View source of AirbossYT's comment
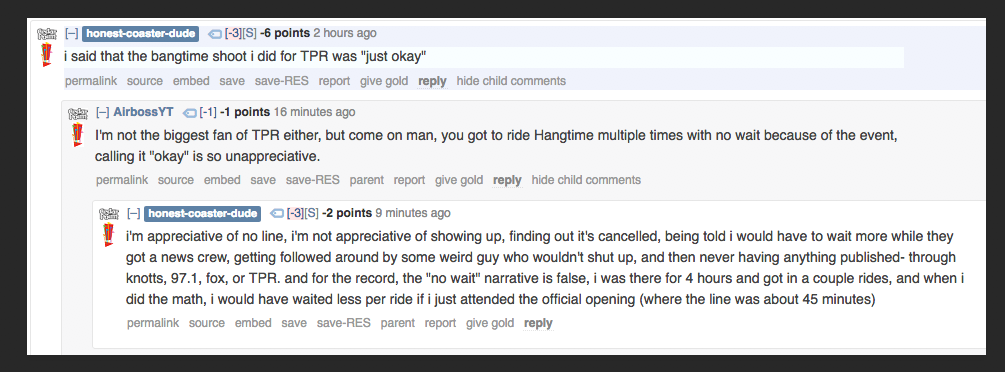The height and width of the screenshot is (372, 1005). 176,180
